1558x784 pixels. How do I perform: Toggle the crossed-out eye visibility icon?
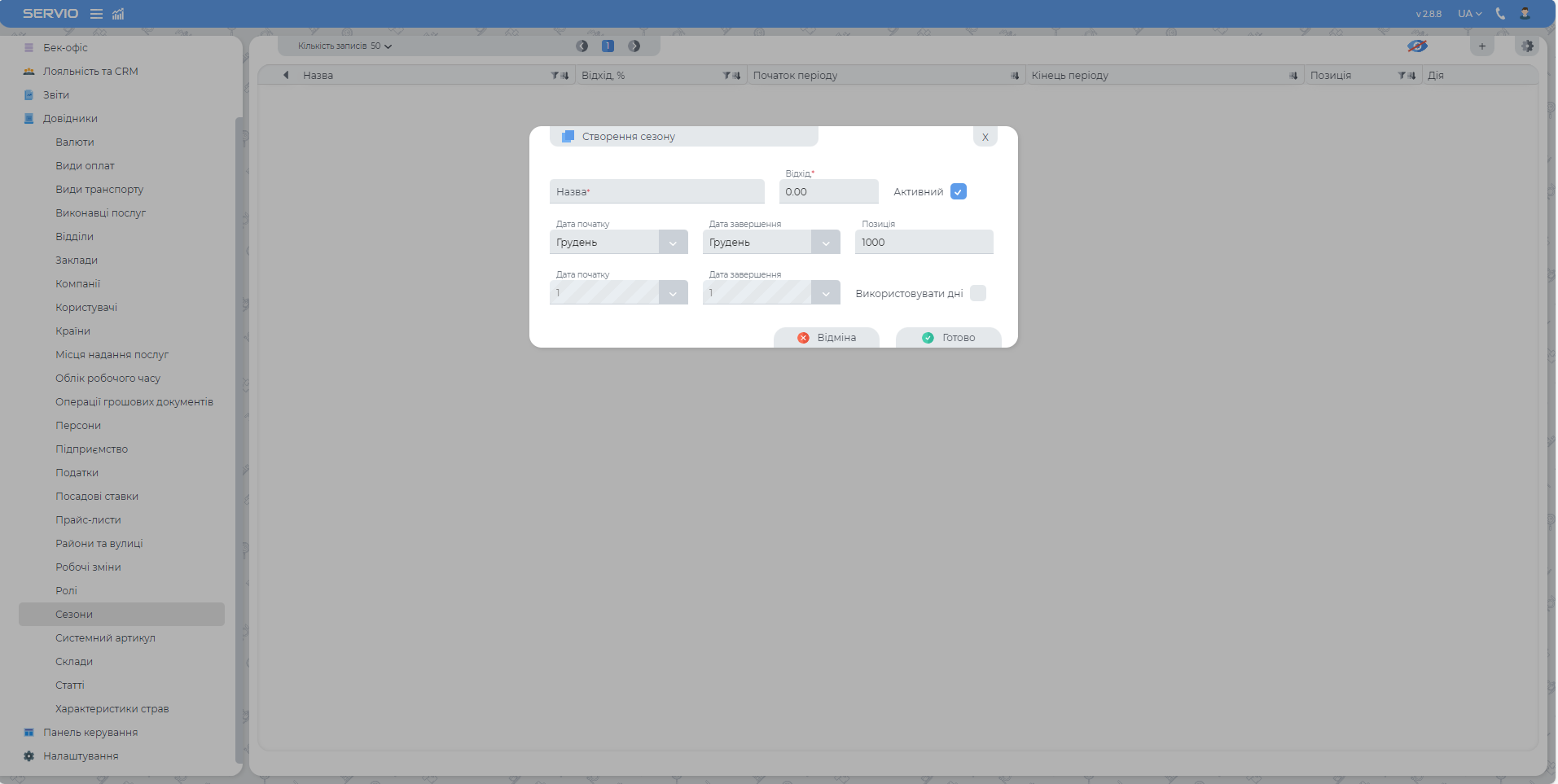[x=1417, y=46]
